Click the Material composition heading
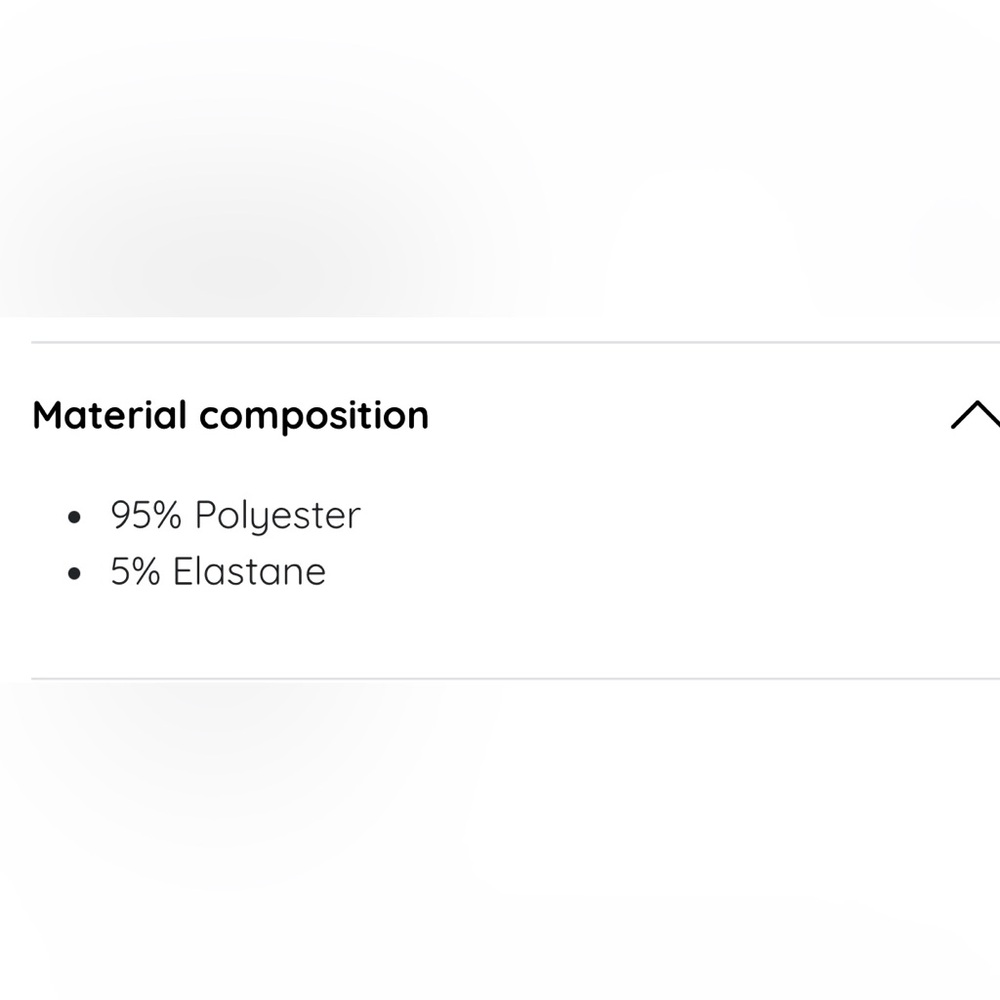Image resolution: width=1000 pixels, height=1000 pixels. [230, 416]
